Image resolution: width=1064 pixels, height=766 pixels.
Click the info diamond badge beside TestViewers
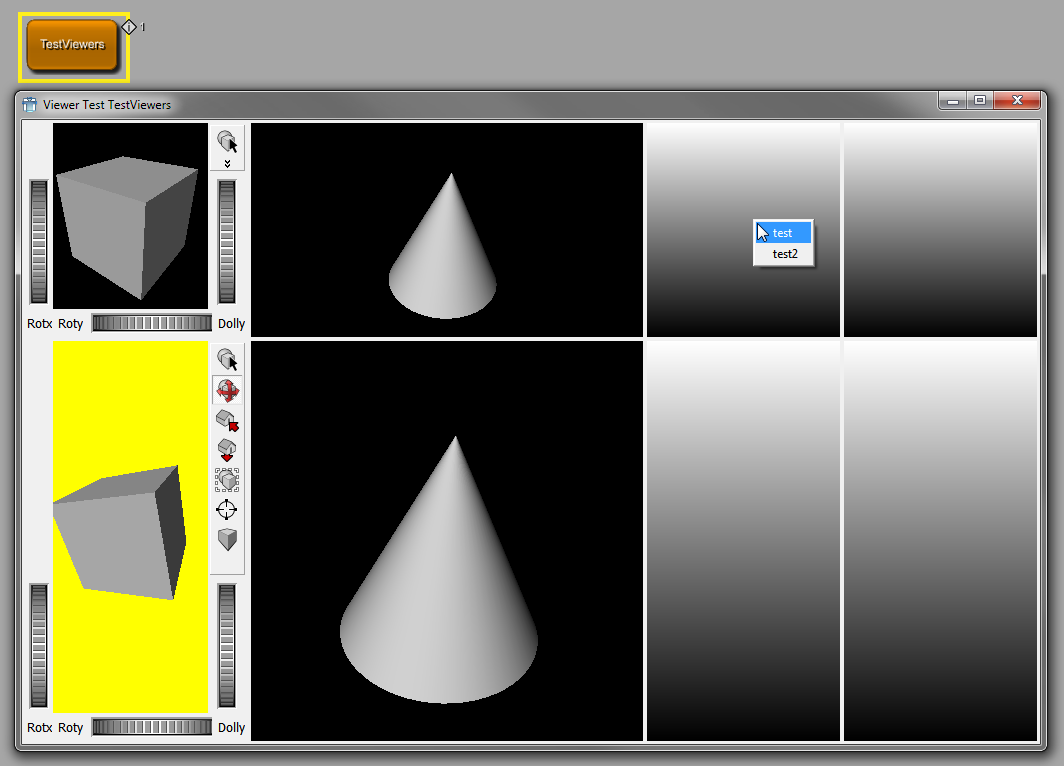click(x=129, y=27)
